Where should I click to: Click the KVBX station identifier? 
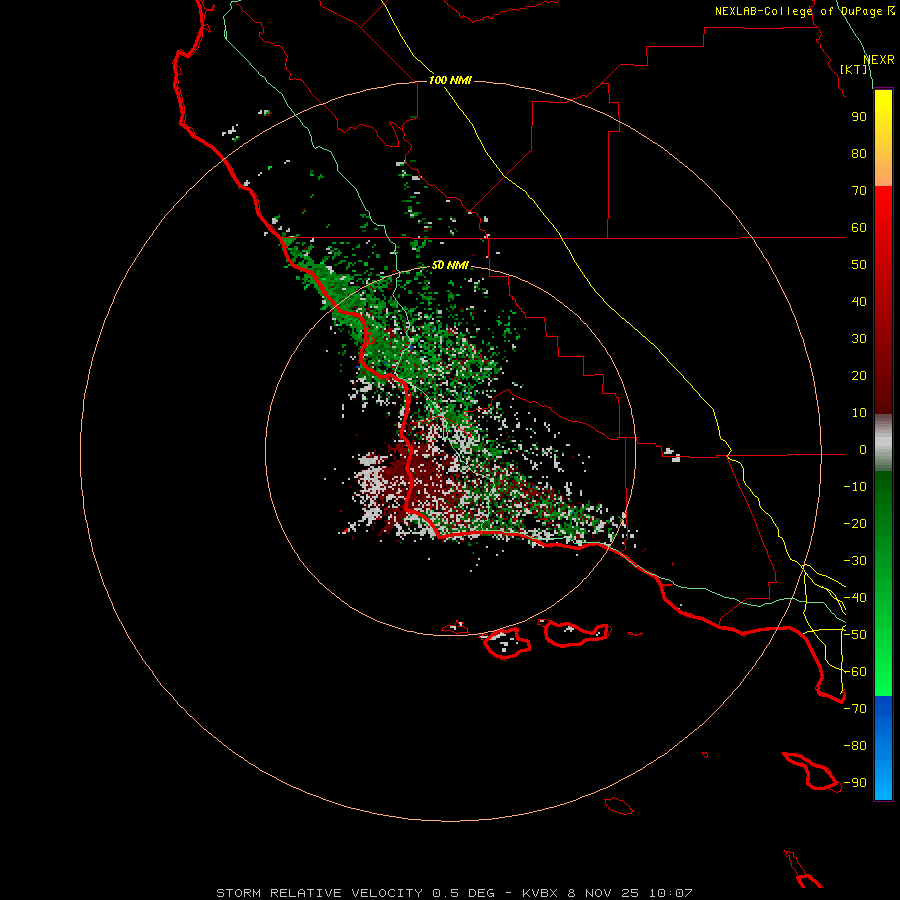(x=540, y=893)
